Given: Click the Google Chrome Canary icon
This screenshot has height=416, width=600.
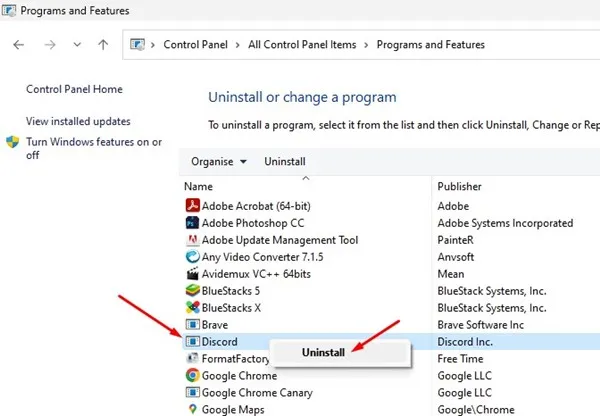Looking at the screenshot, I should click(192, 392).
